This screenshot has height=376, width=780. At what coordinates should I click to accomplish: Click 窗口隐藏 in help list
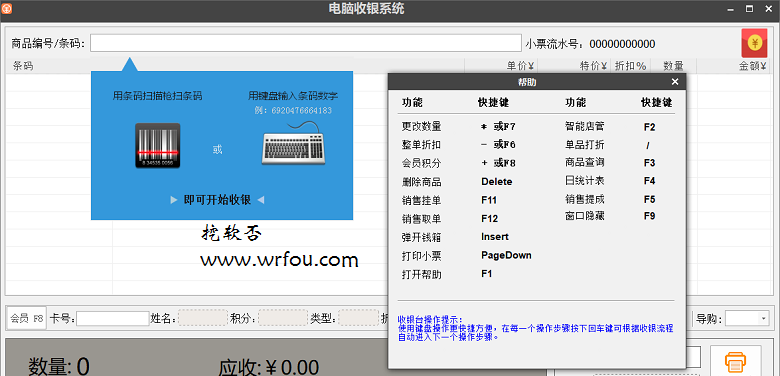tap(585, 216)
